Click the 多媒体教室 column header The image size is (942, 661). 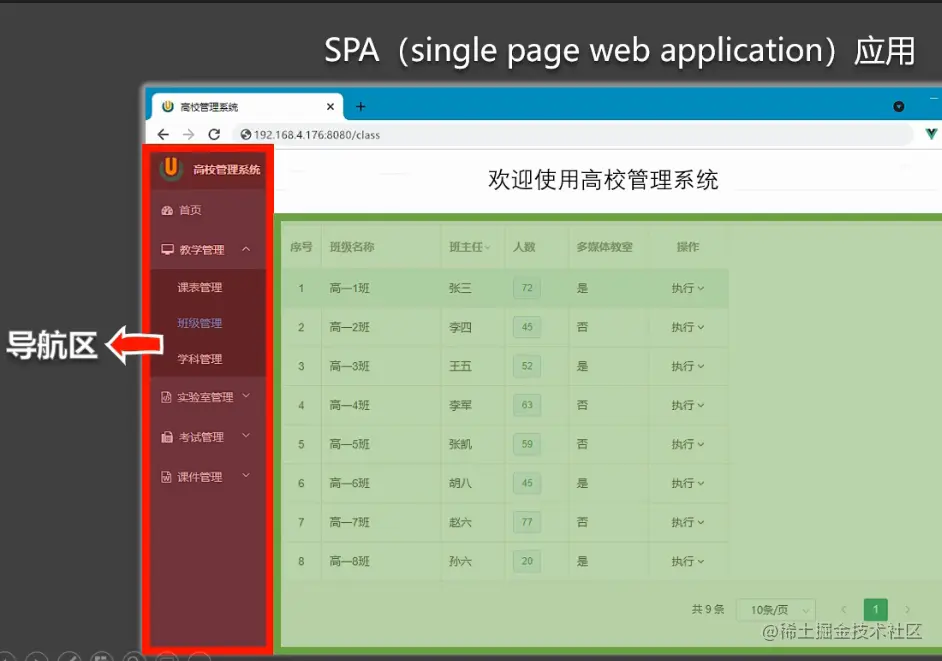click(604, 247)
